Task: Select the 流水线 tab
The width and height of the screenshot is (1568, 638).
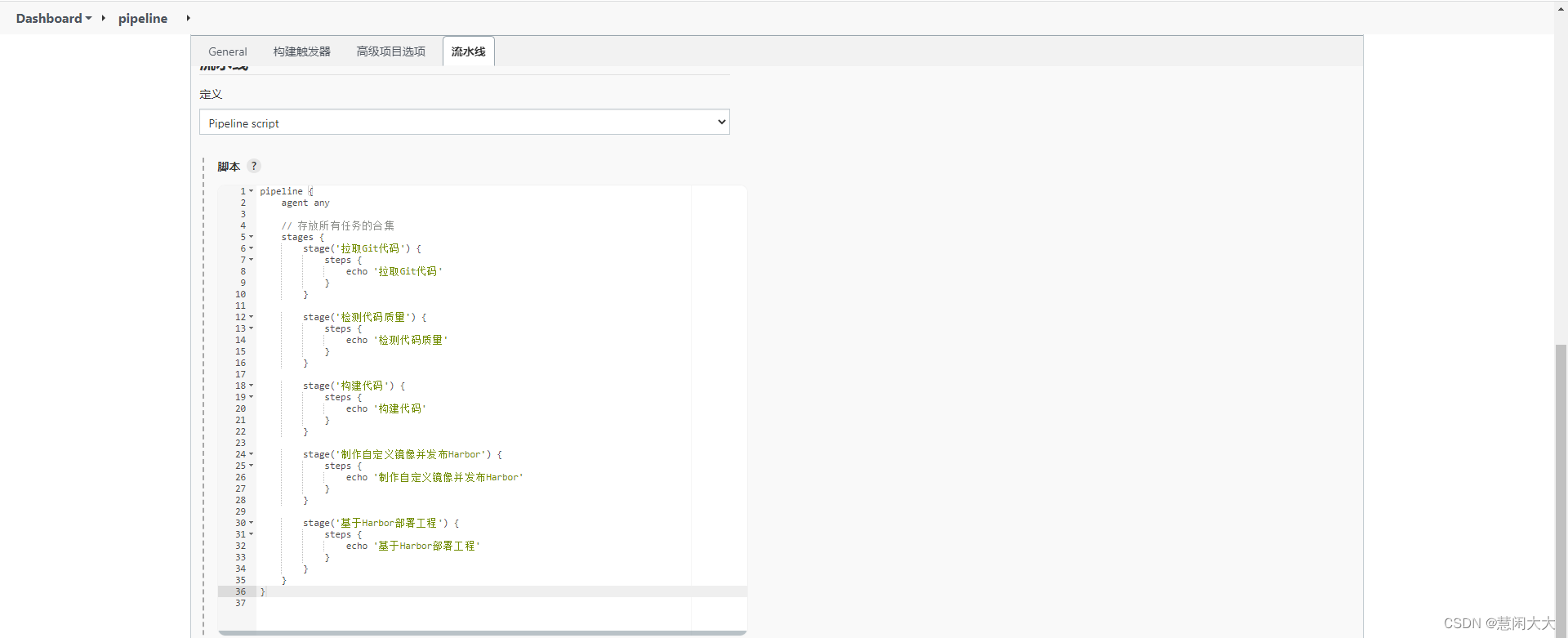Action: 469,51
